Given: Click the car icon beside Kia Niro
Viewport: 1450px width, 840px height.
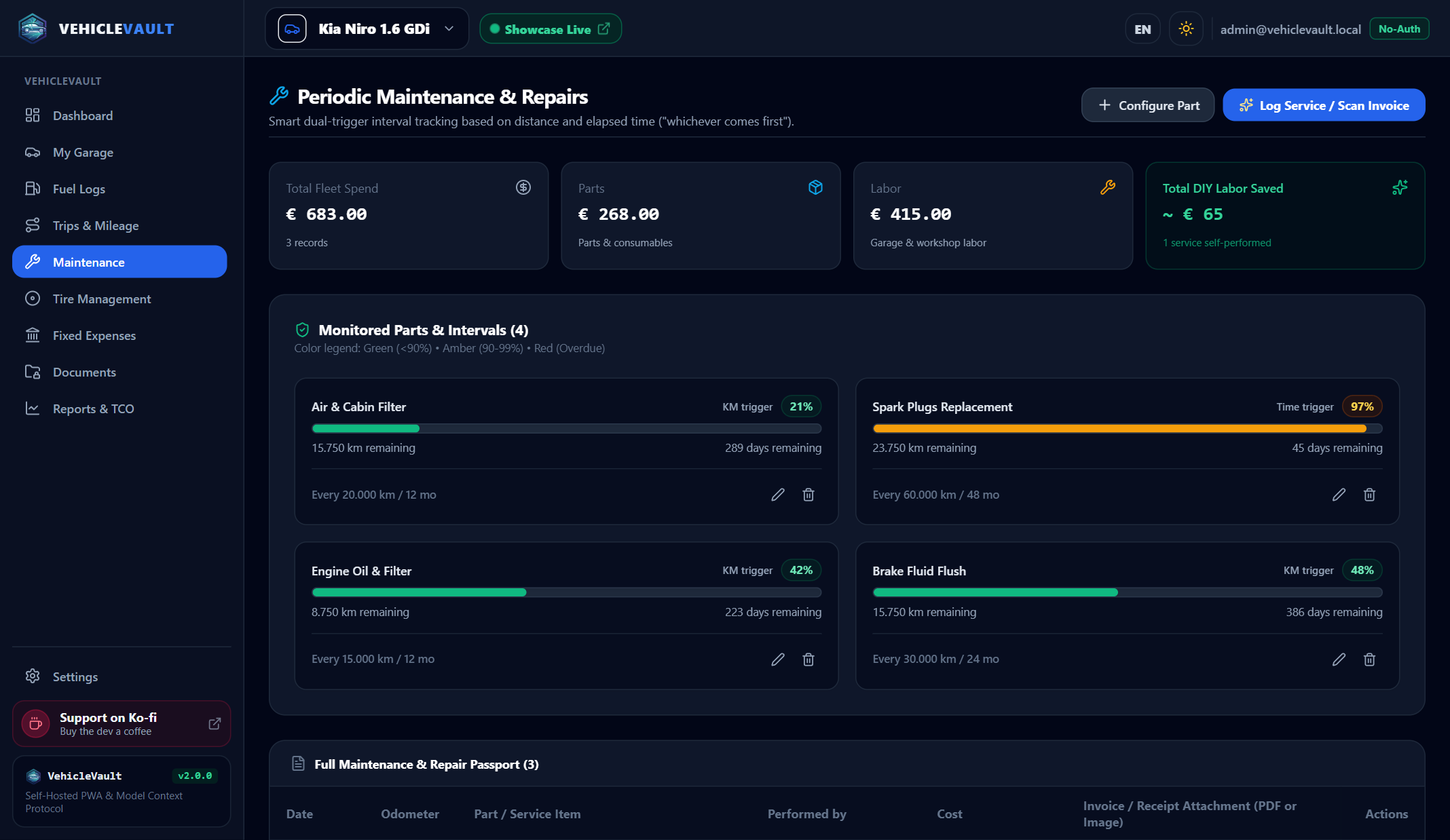Looking at the screenshot, I should 292,28.
